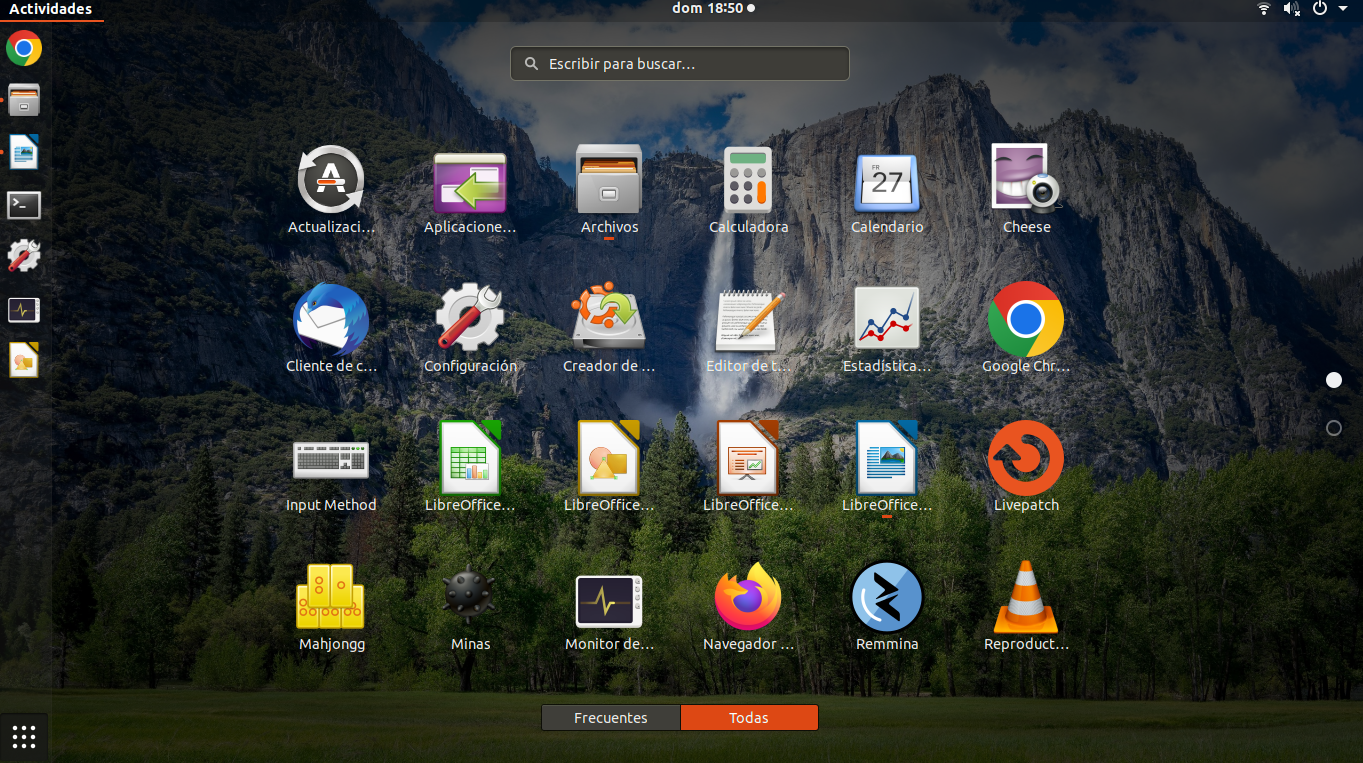Viewport: 1363px width, 763px height.
Task: Start the Mahjongg game
Action: (x=331, y=597)
